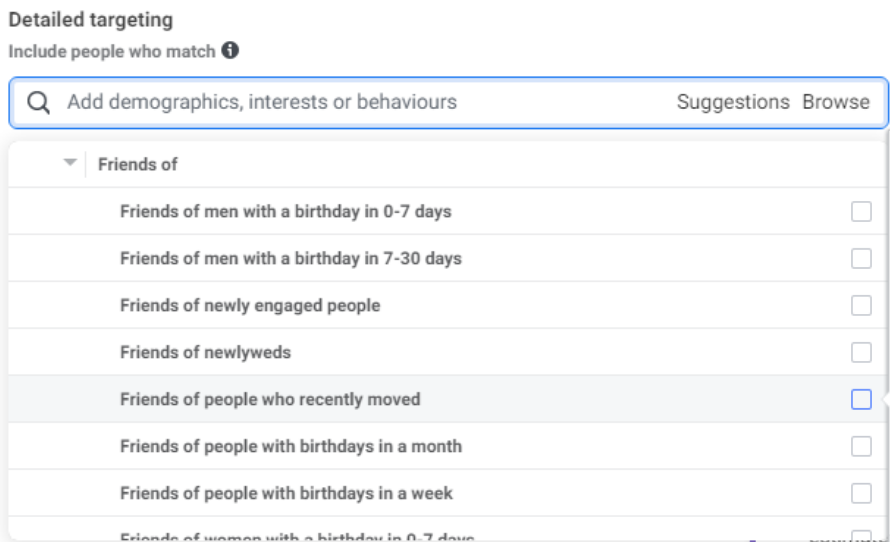Check Friends of men birthday 0-7 days
The width and height of the screenshot is (890, 542).
861,211
